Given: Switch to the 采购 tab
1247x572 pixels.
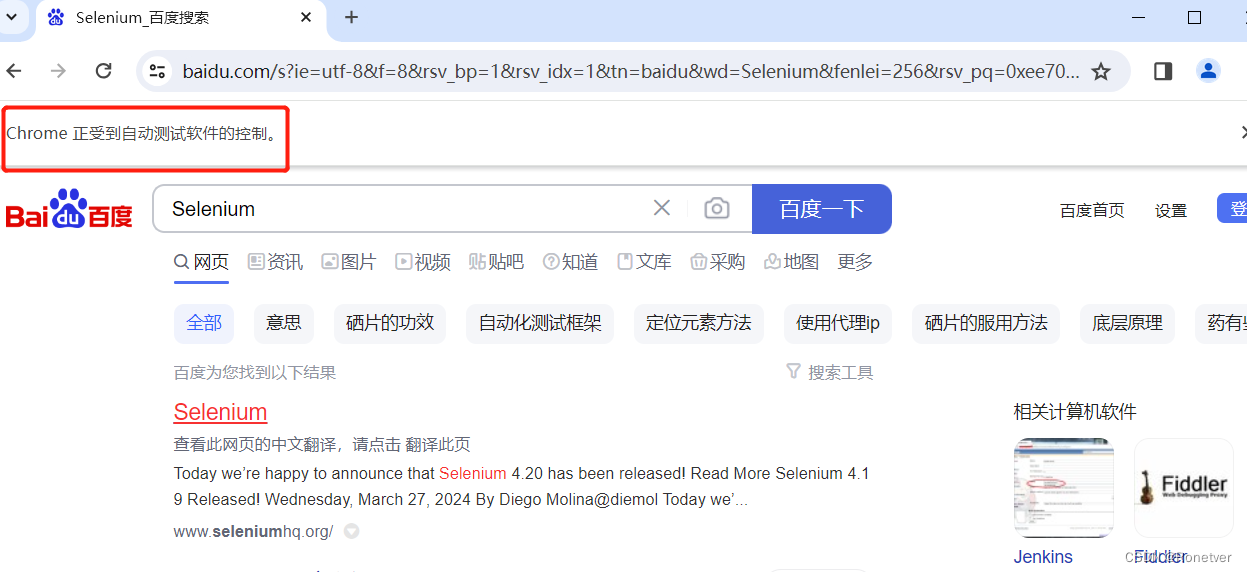Looking at the screenshot, I should (x=718, y=262).
